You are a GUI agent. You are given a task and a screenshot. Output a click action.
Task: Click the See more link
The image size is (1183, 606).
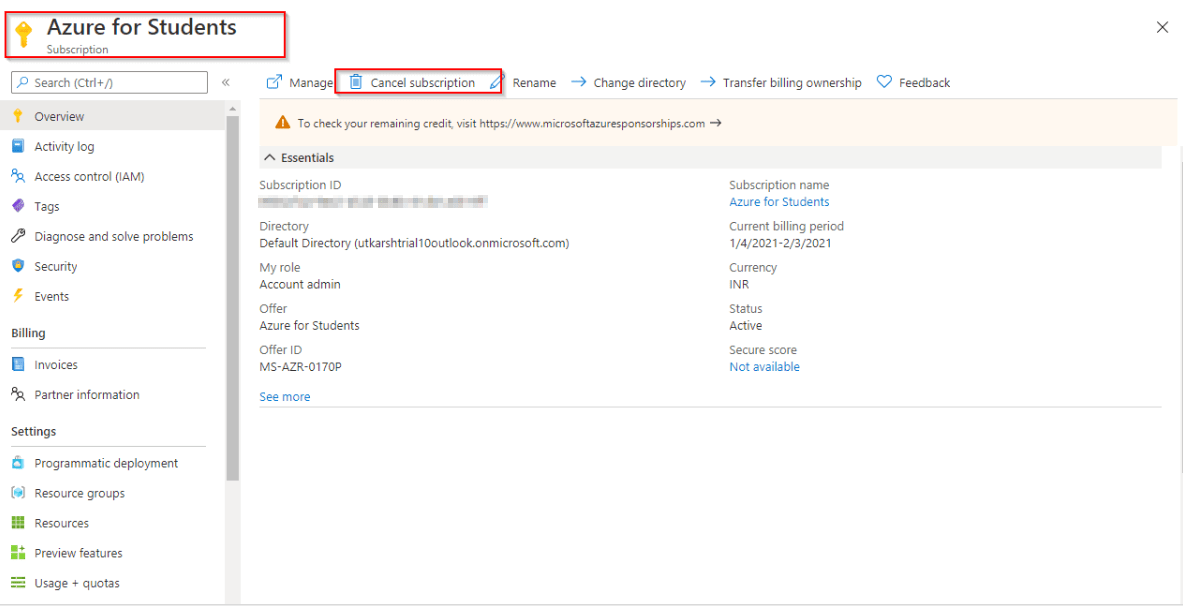[284, 396]
